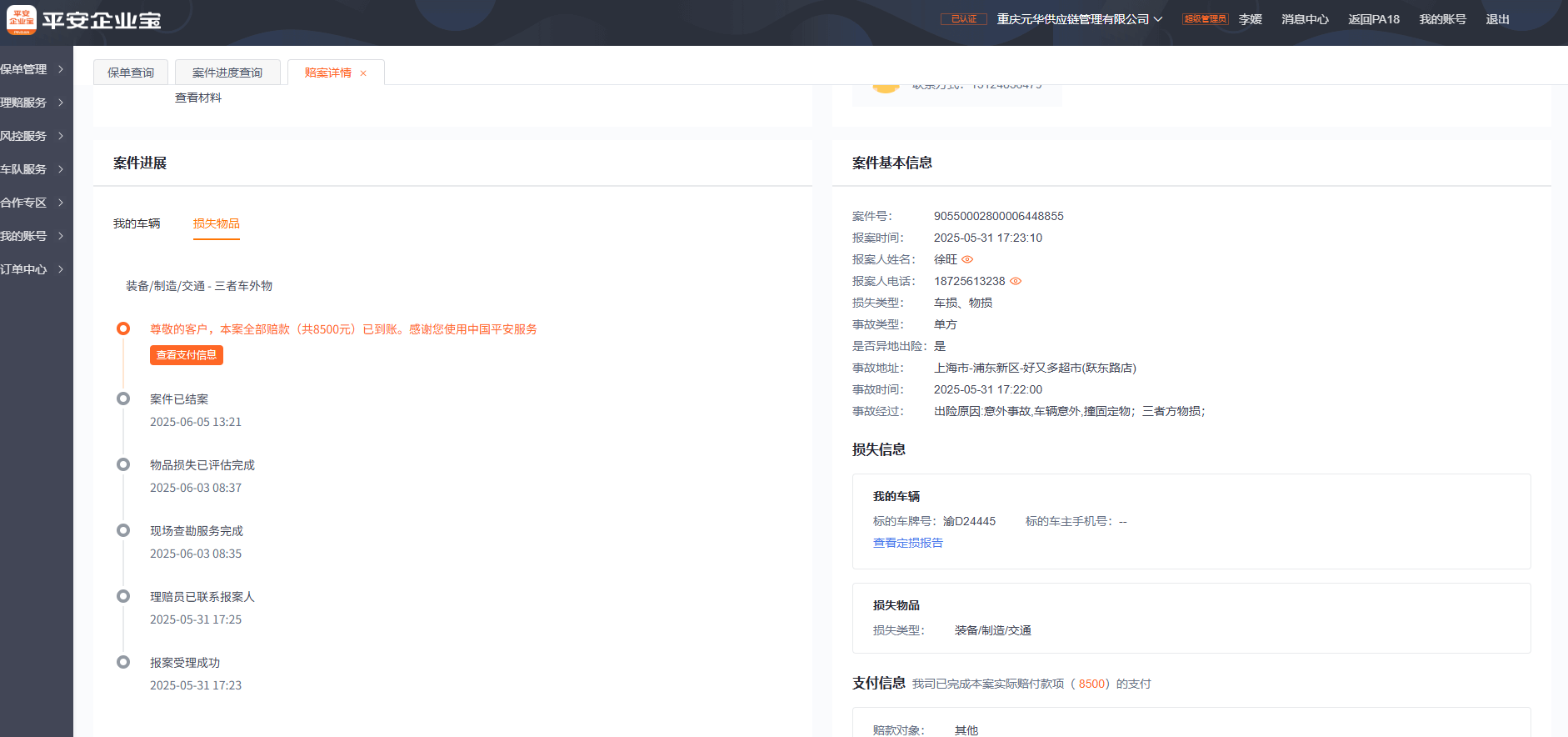
Task: Open the company name dropdown
Action: point(1158,19)
